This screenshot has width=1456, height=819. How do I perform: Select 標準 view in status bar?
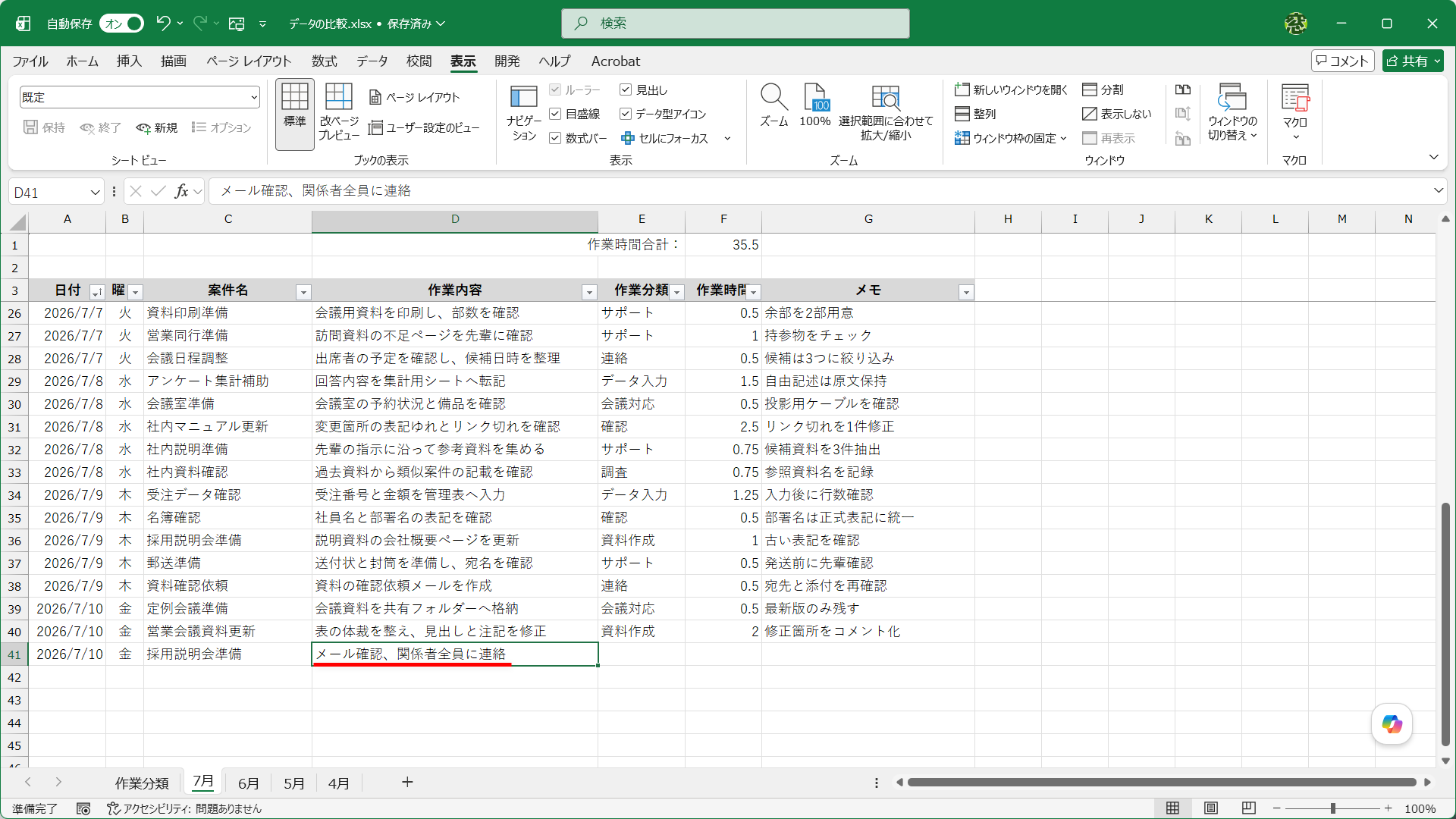(1172, 808)
